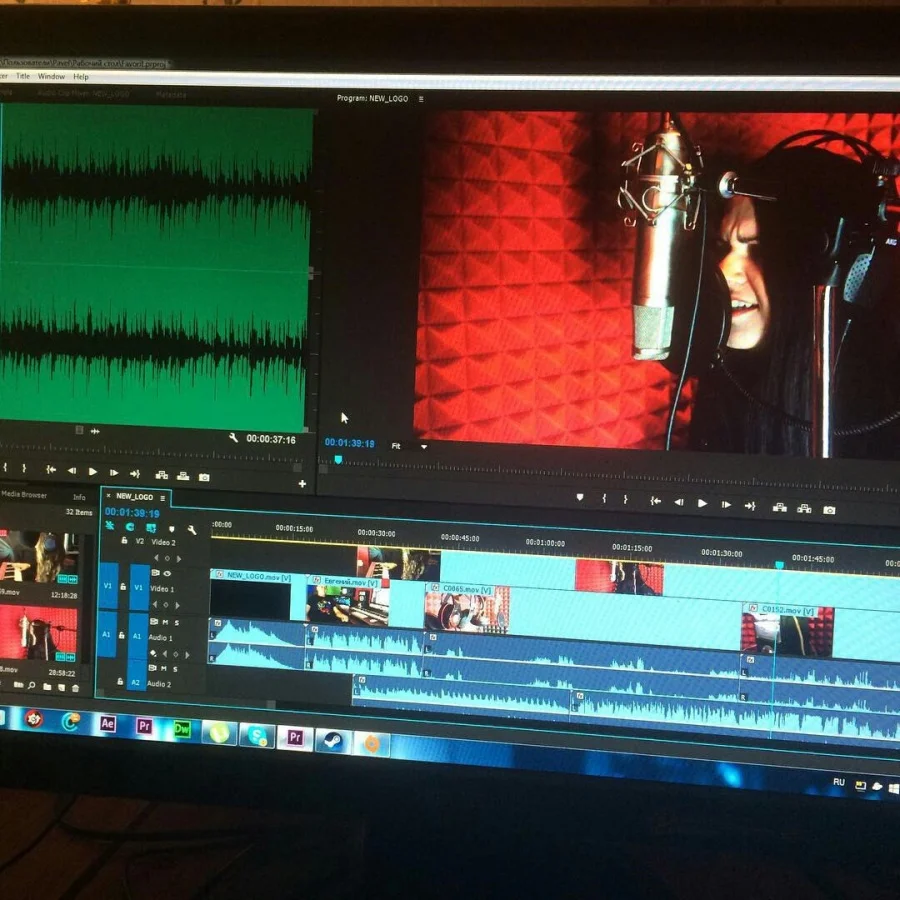Open the Window menu
Image resolution: width=900 pixels, height=900 pixels.
click(51, 76)
